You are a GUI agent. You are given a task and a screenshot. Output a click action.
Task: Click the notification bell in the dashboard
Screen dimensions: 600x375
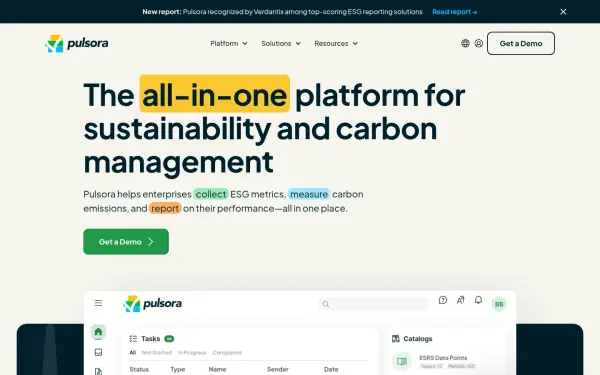(x=478, y=300)
